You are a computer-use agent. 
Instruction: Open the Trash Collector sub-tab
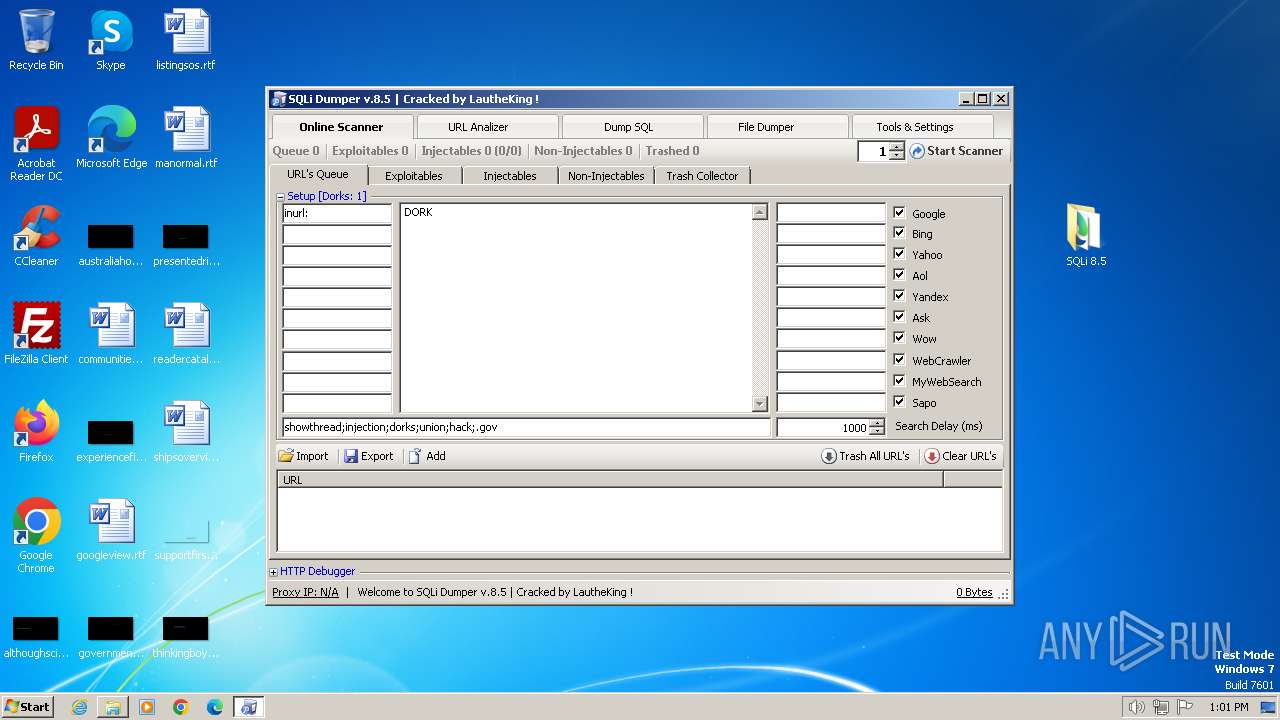pos(702,176)
